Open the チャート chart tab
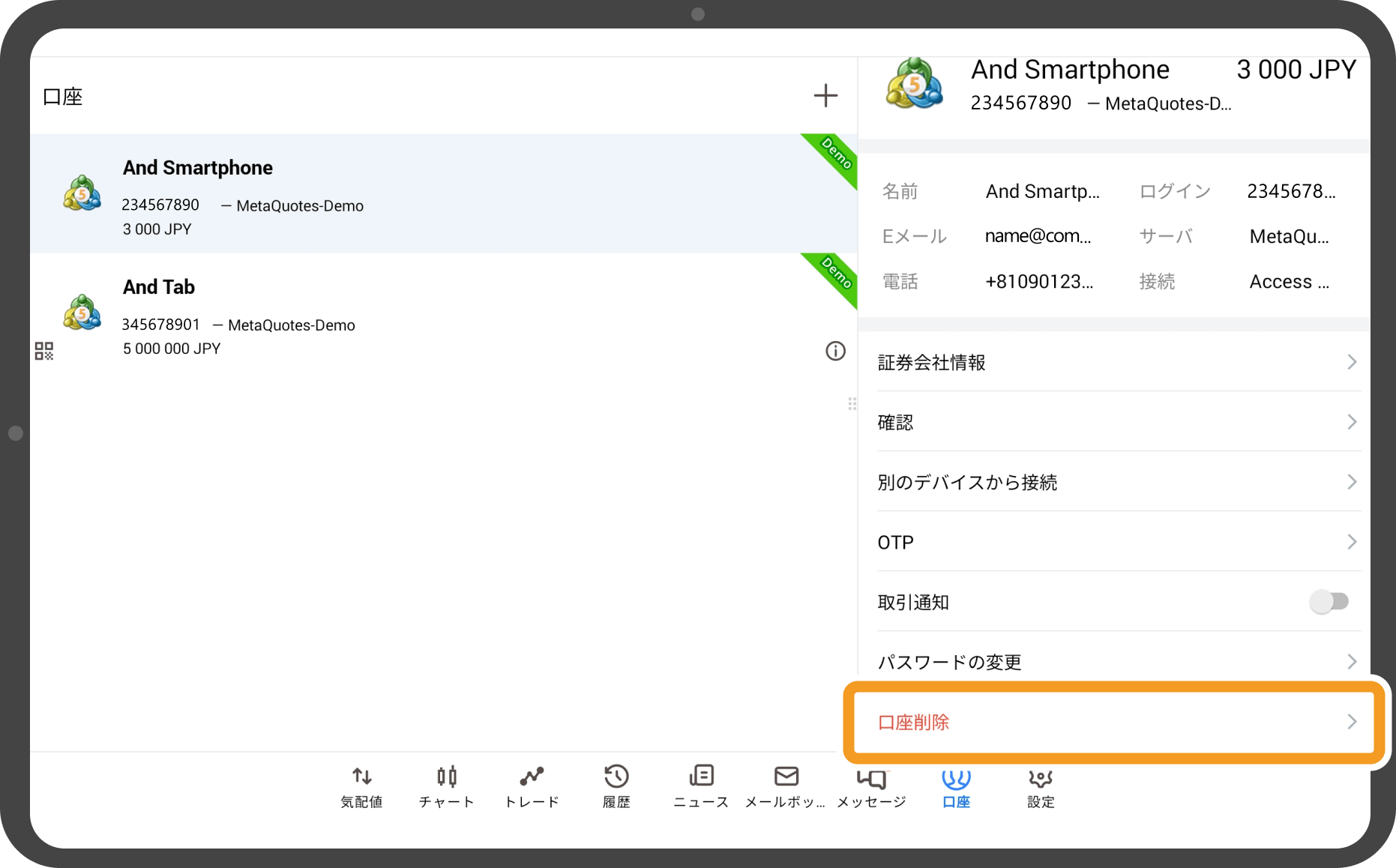 [x=446, y=786]
